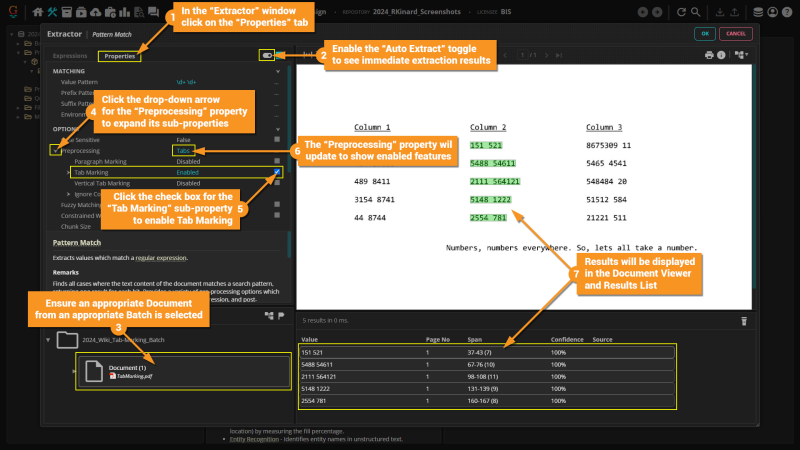The height and width of the screenshot is (450, 800).
Task: Follow the Entity Recognition link in background
Action: pos(254,439)
